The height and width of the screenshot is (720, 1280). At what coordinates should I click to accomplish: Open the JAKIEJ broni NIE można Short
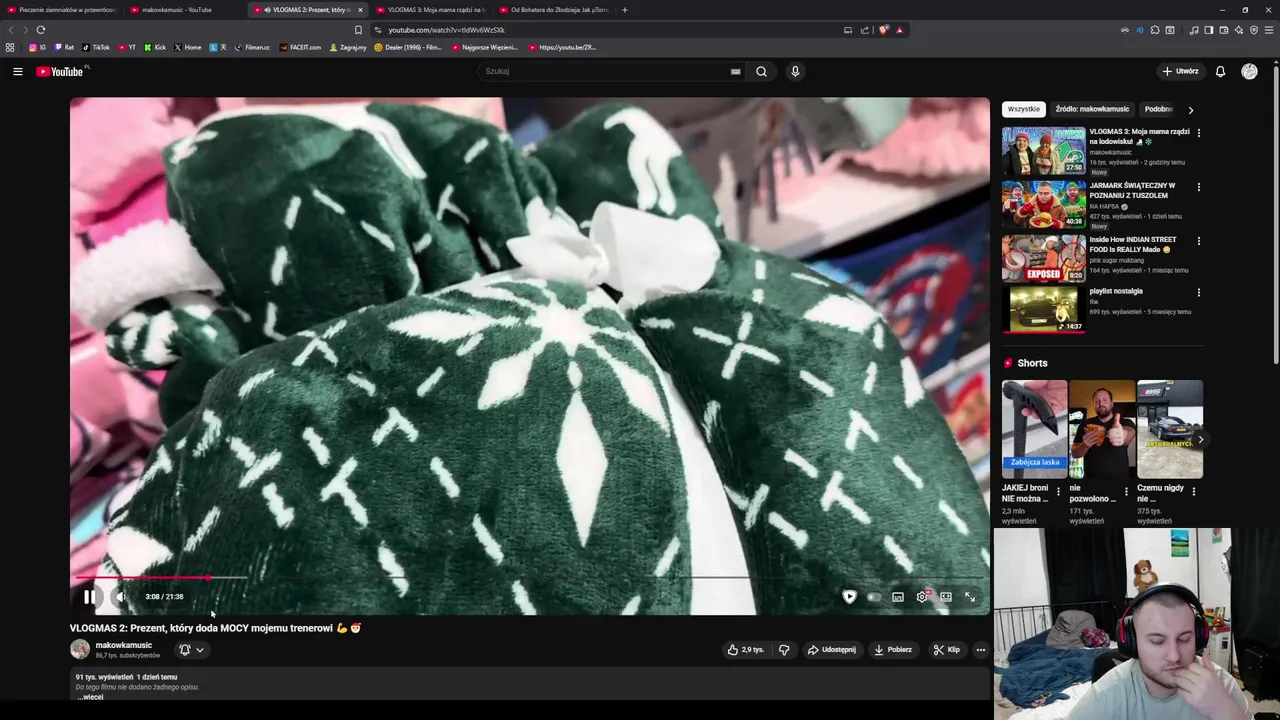click(1034, 429)
